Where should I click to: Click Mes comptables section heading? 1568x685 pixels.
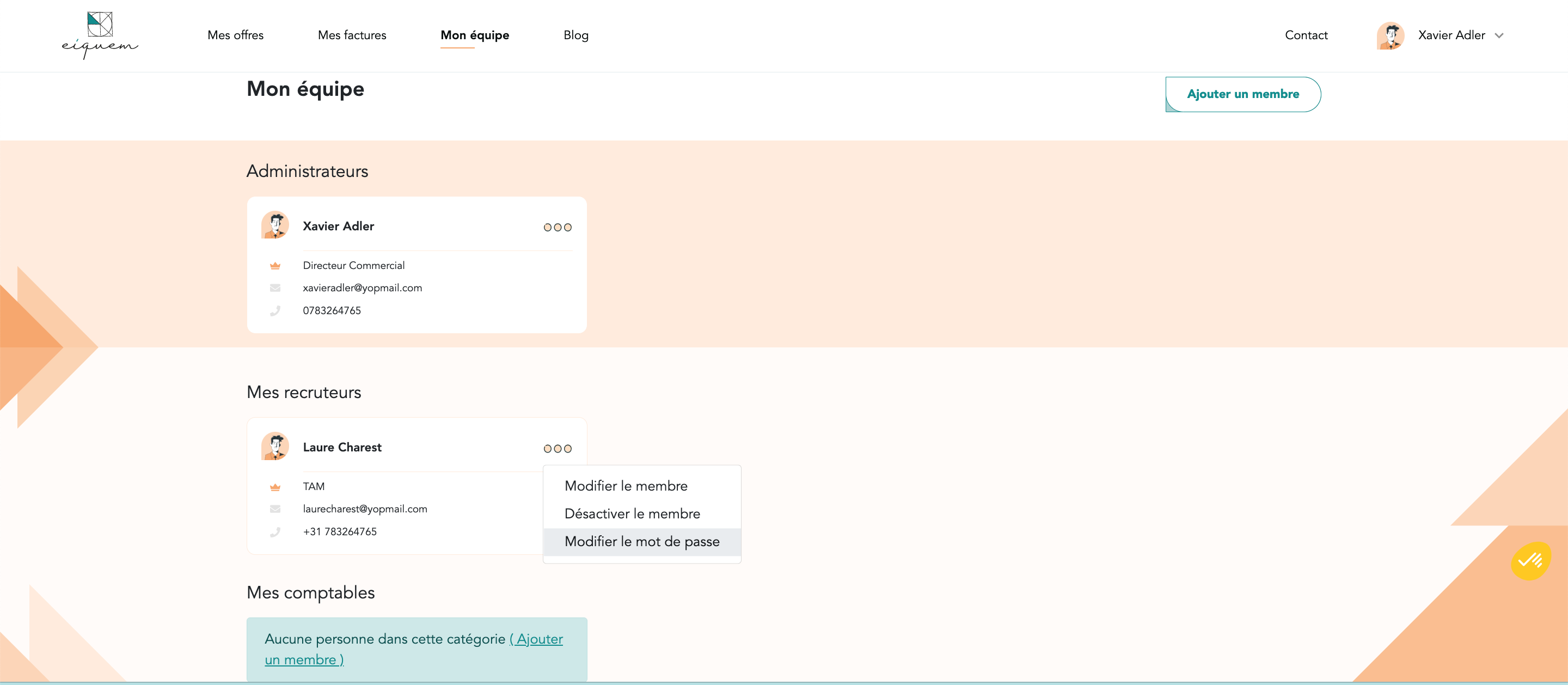(310, 592)
